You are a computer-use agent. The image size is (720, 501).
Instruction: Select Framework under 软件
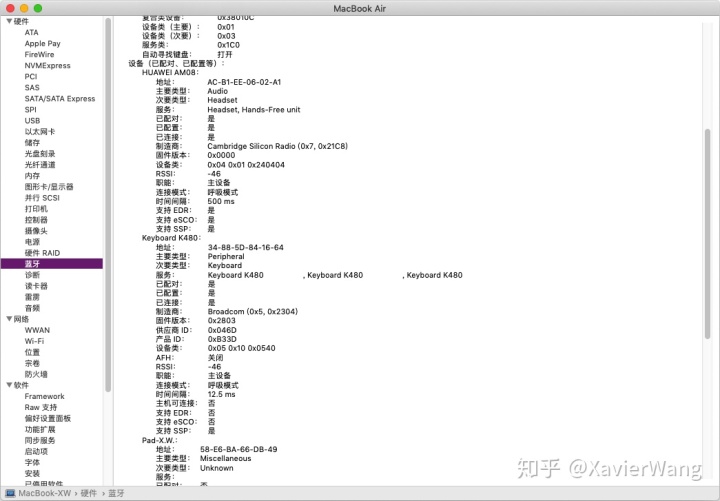coord(44,396)
